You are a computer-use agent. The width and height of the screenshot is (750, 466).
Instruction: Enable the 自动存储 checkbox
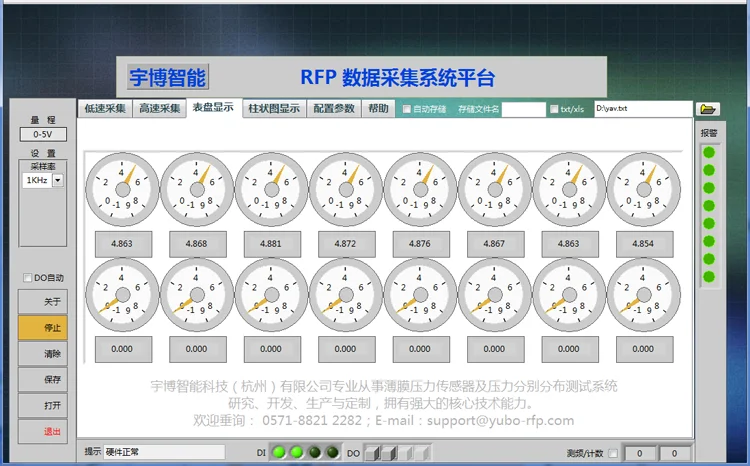point(407,109)
